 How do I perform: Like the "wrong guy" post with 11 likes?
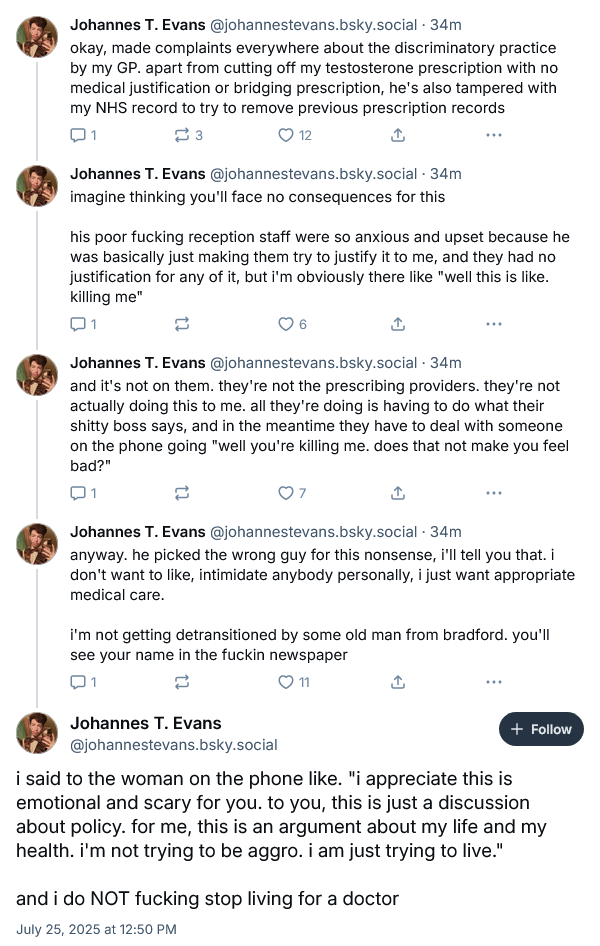pos(287,682)
